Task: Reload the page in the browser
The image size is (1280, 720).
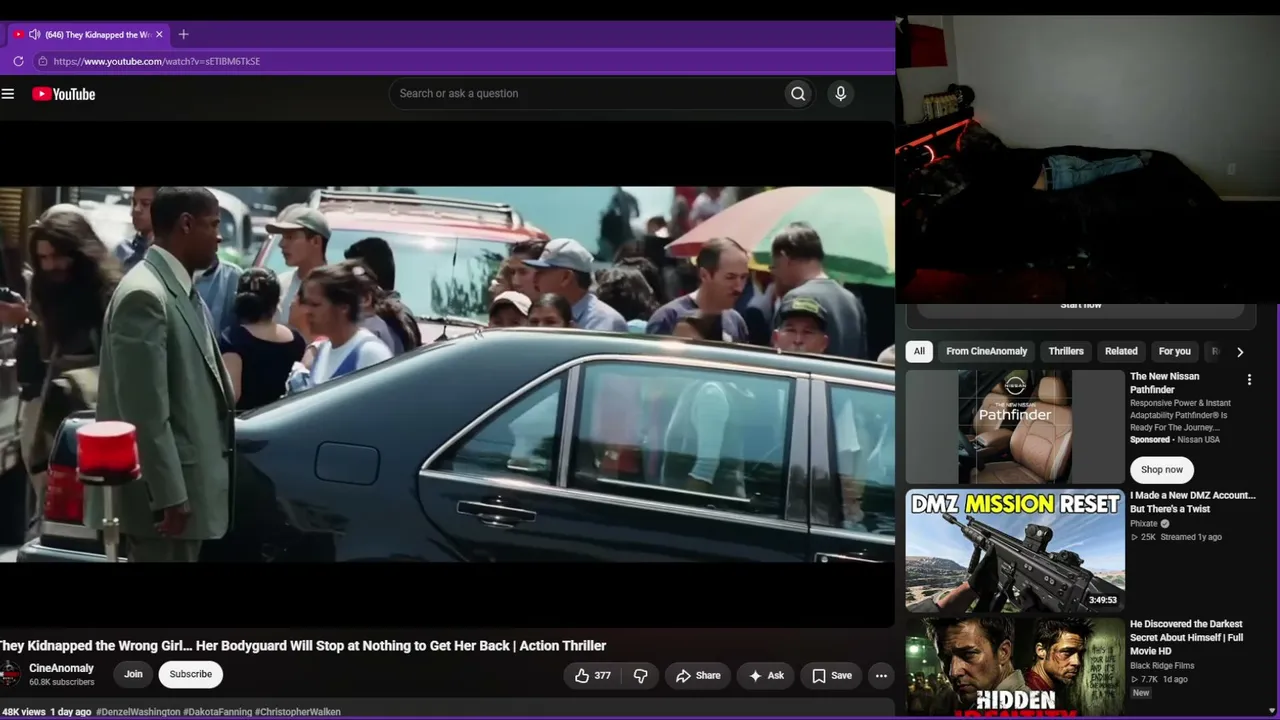Action: pyautogui.click(x=18, y=61)
